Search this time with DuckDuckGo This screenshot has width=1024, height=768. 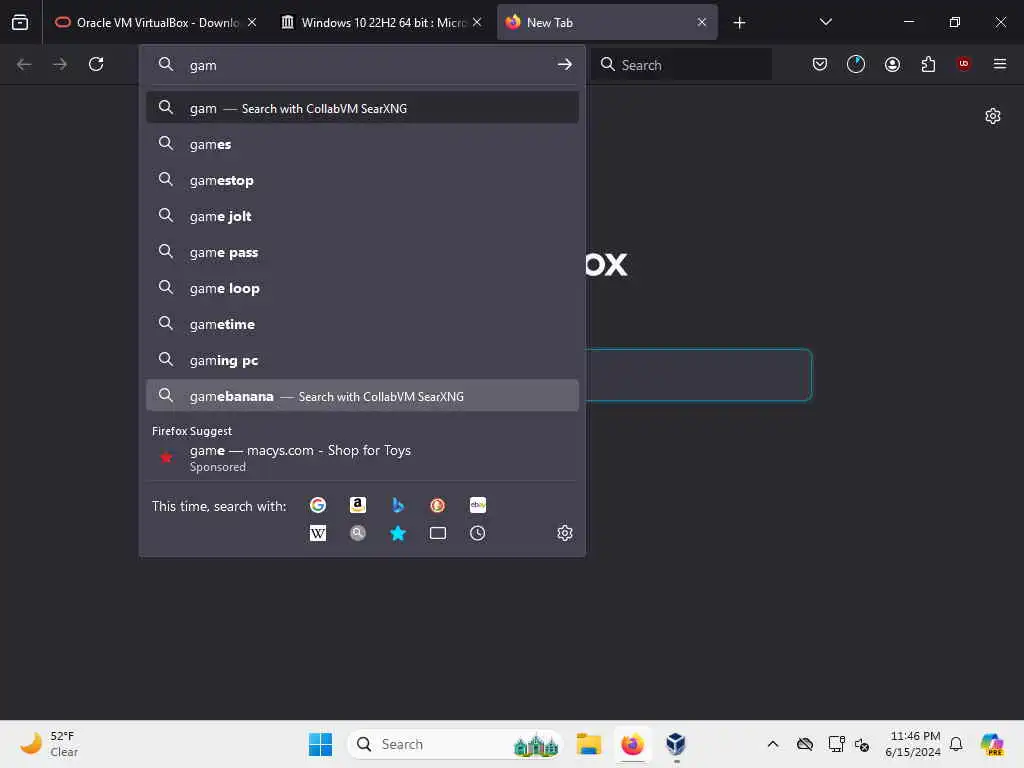pos(438,505)
